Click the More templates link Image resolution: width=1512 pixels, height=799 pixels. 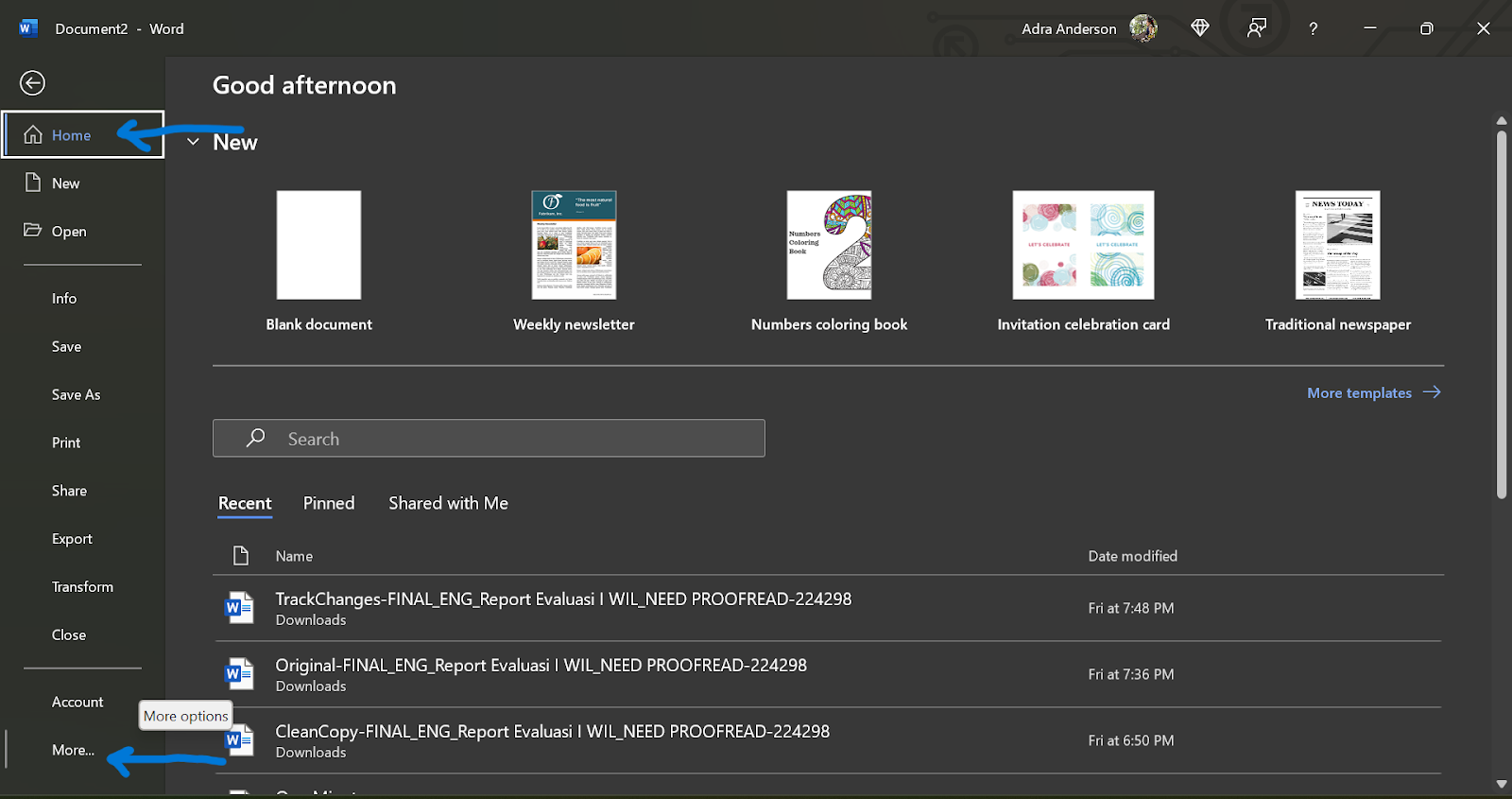tap(1359, 392)
